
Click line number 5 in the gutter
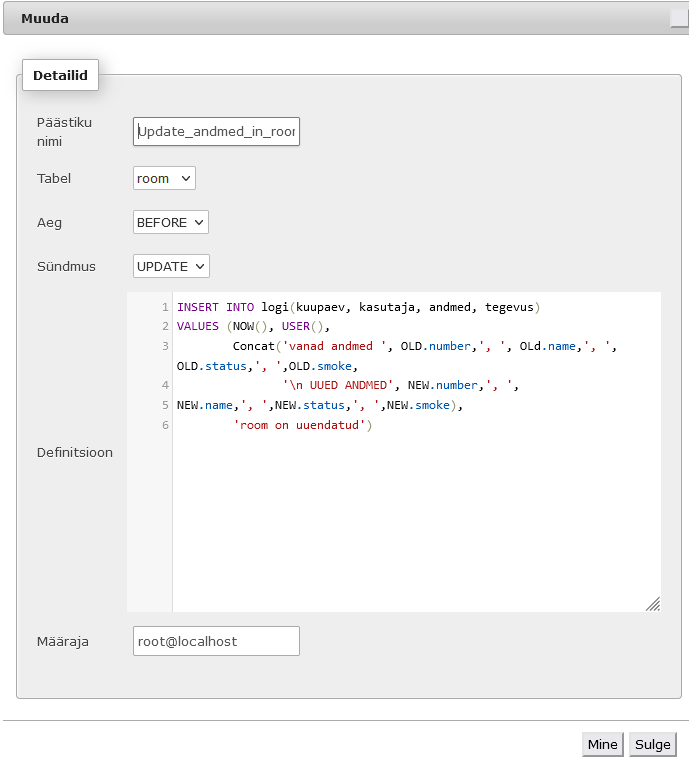pyautogui.click(x=165, y=405)
